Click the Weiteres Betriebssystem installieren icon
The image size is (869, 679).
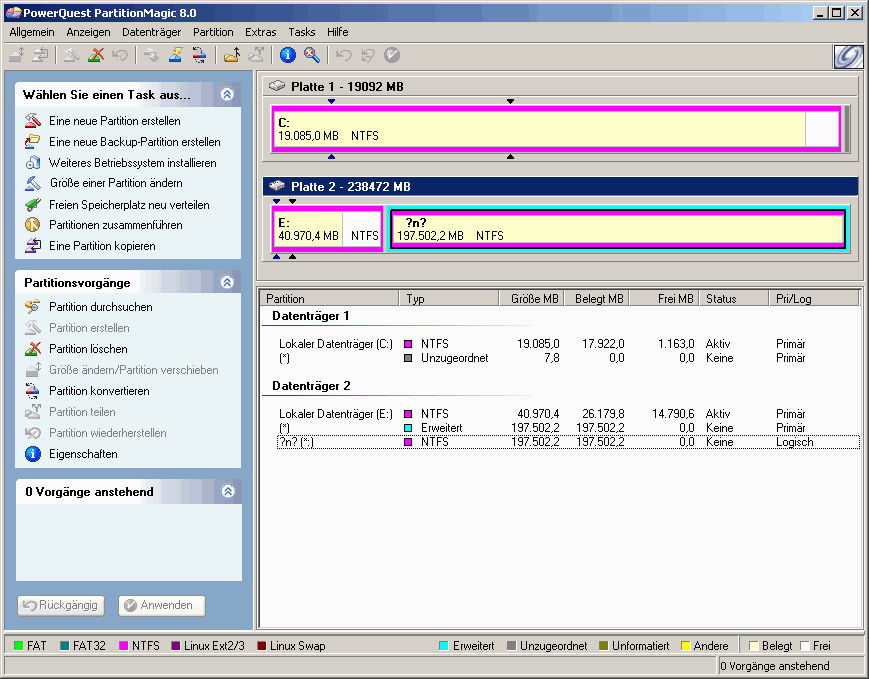click(x=33, y=162)
